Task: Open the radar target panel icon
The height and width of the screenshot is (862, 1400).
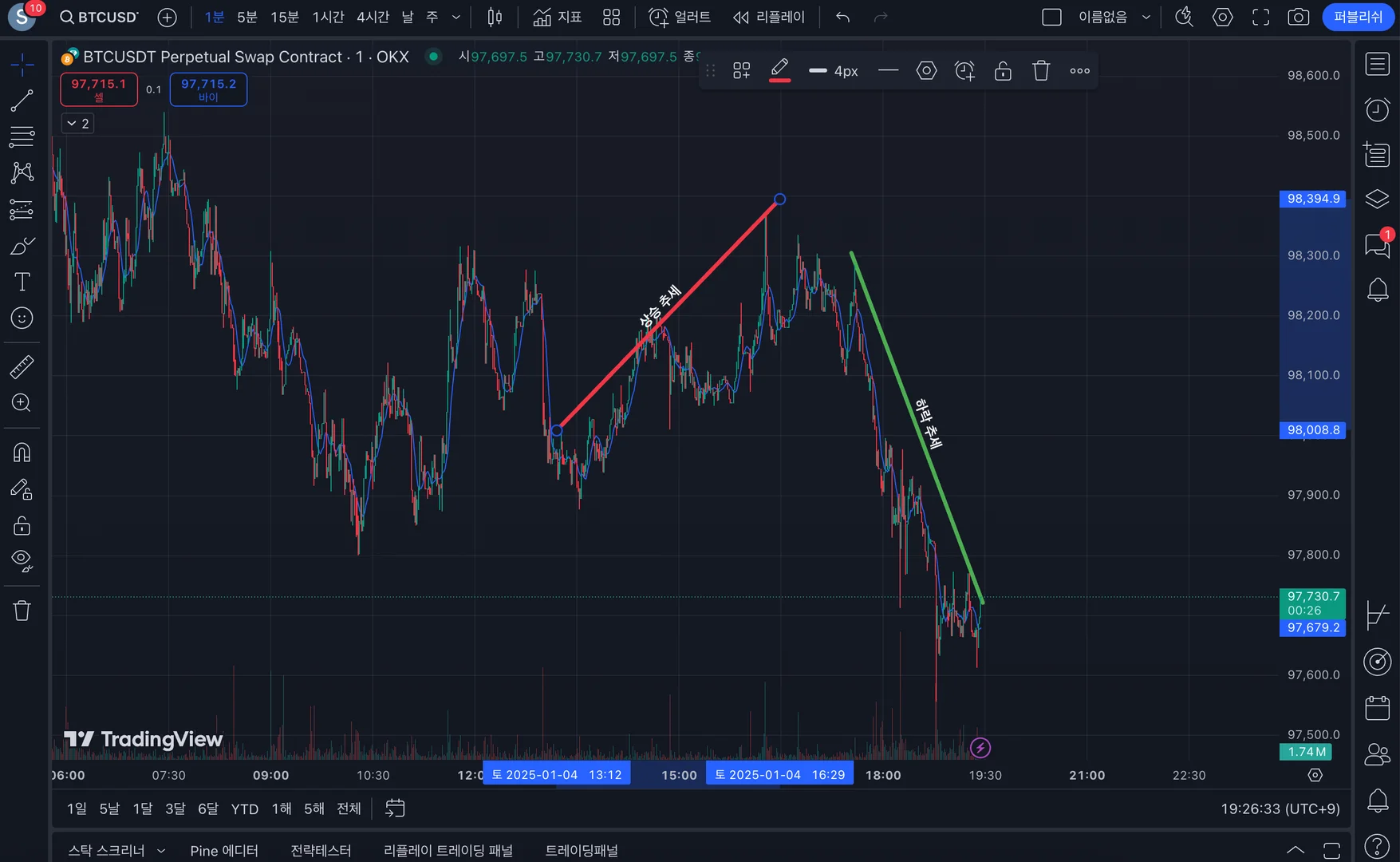Action: (x=1378, y=662)
